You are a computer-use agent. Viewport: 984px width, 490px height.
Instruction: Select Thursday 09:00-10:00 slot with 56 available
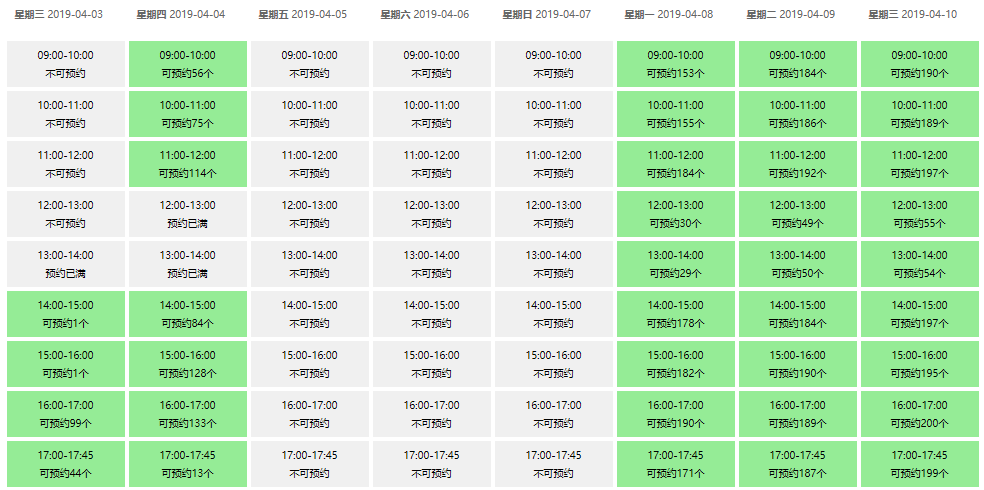click(188, 64)
